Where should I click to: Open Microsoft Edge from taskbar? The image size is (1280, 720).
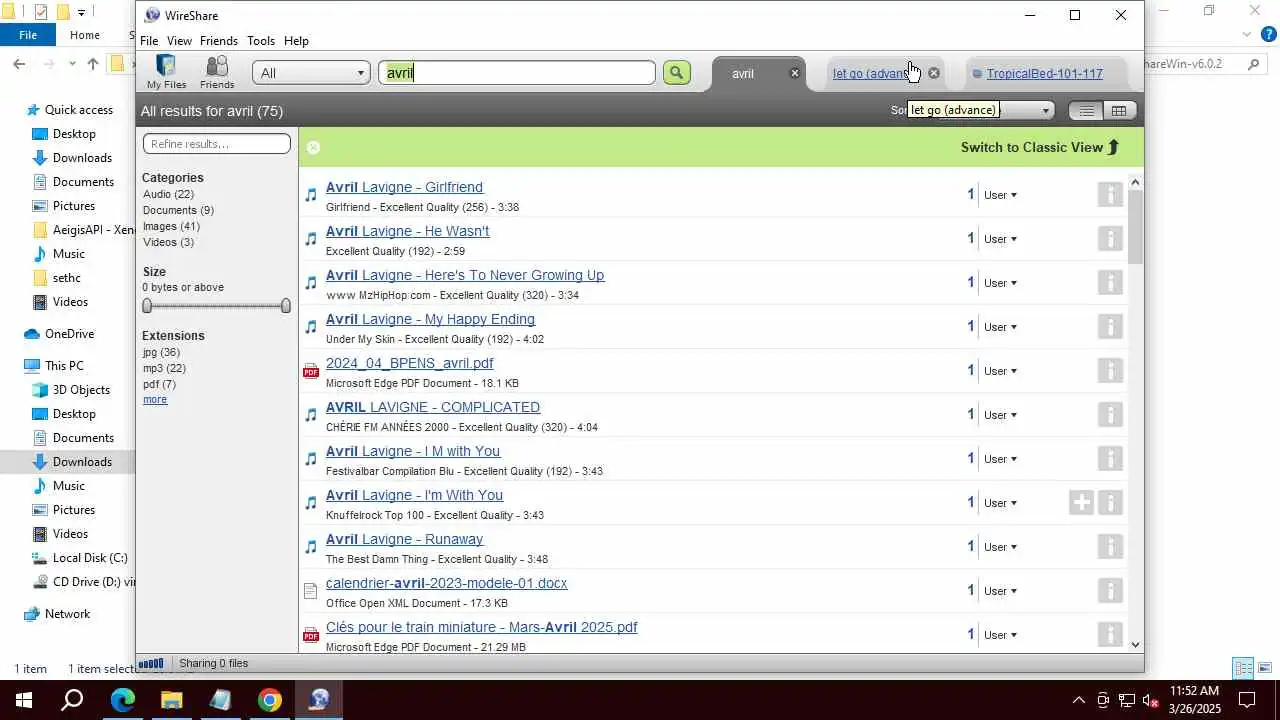pos(122,700)
